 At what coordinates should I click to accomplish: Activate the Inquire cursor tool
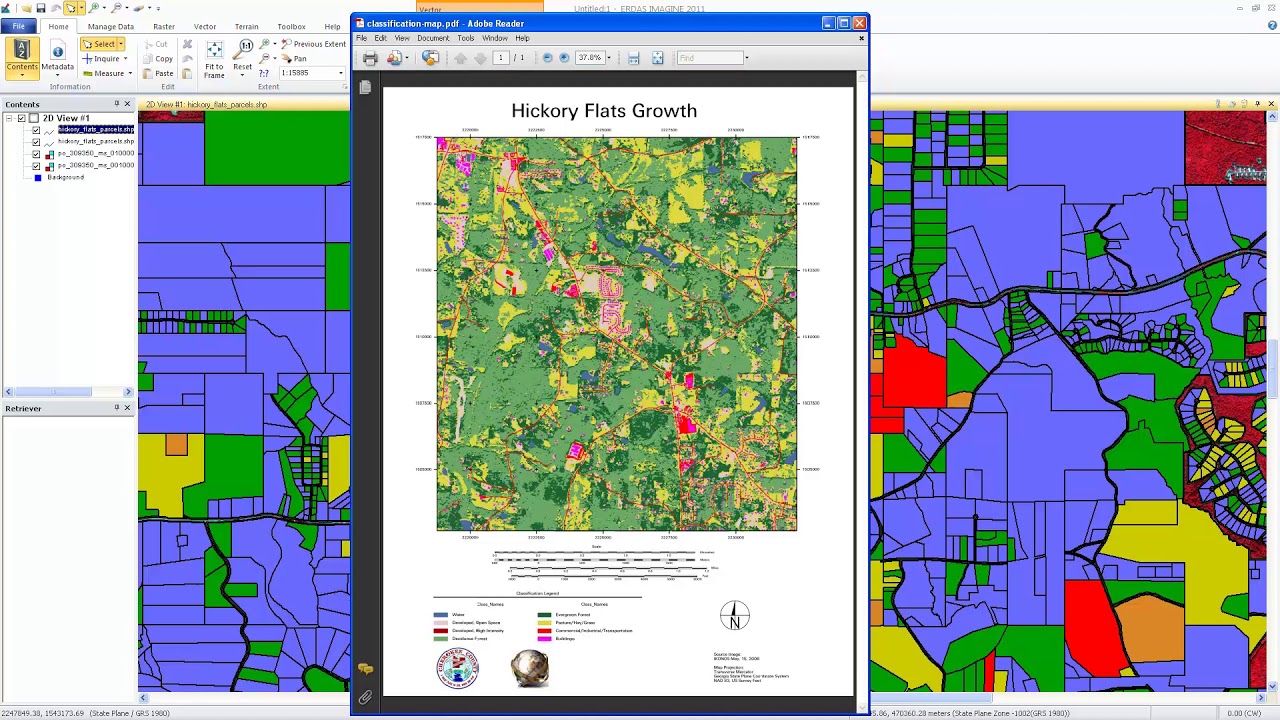(102, 58)
